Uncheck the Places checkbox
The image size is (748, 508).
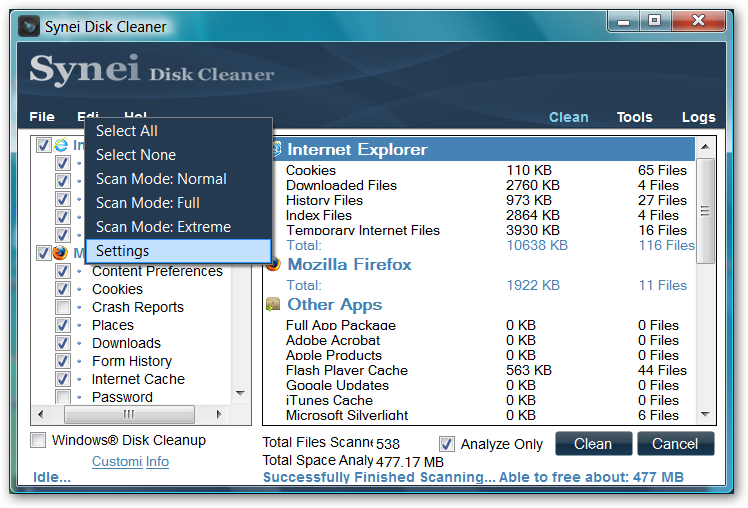click(62, 325)
